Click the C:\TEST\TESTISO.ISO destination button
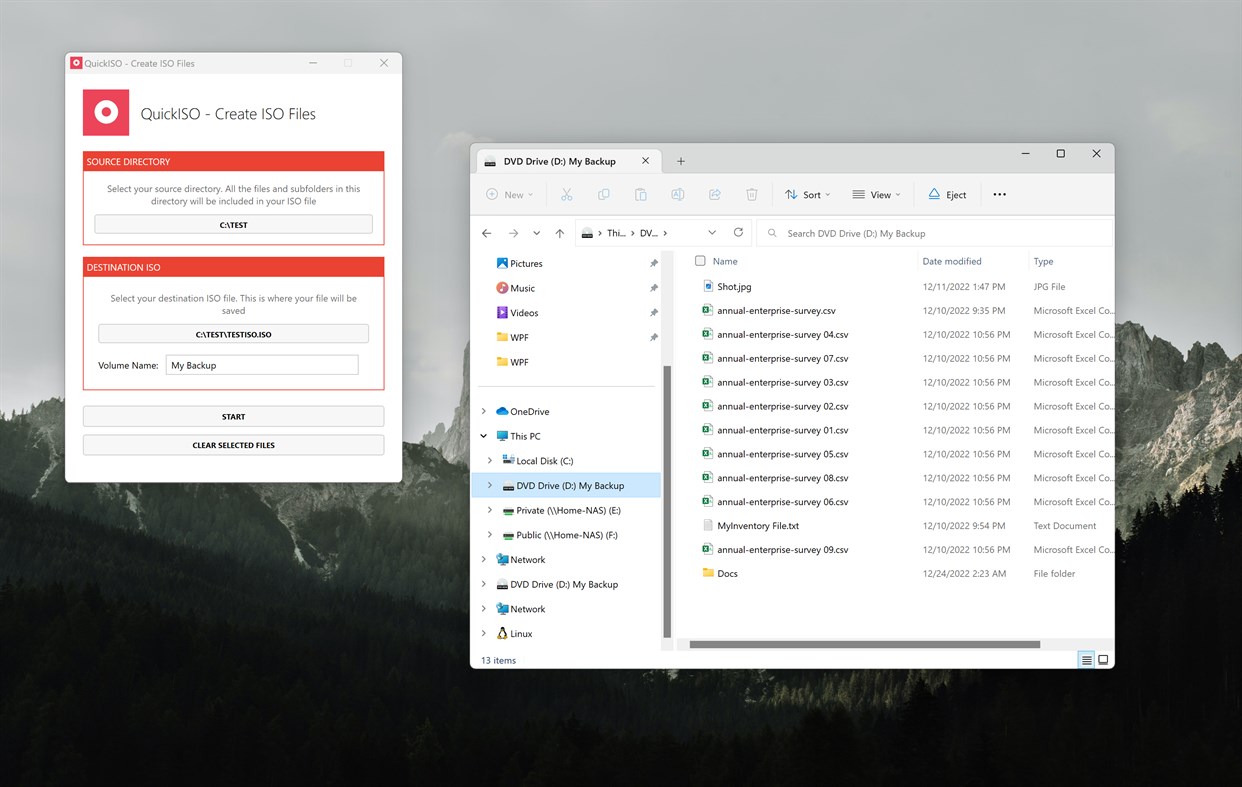The width and height of the screenshot is (1242, 787). (x=233, y=334)
